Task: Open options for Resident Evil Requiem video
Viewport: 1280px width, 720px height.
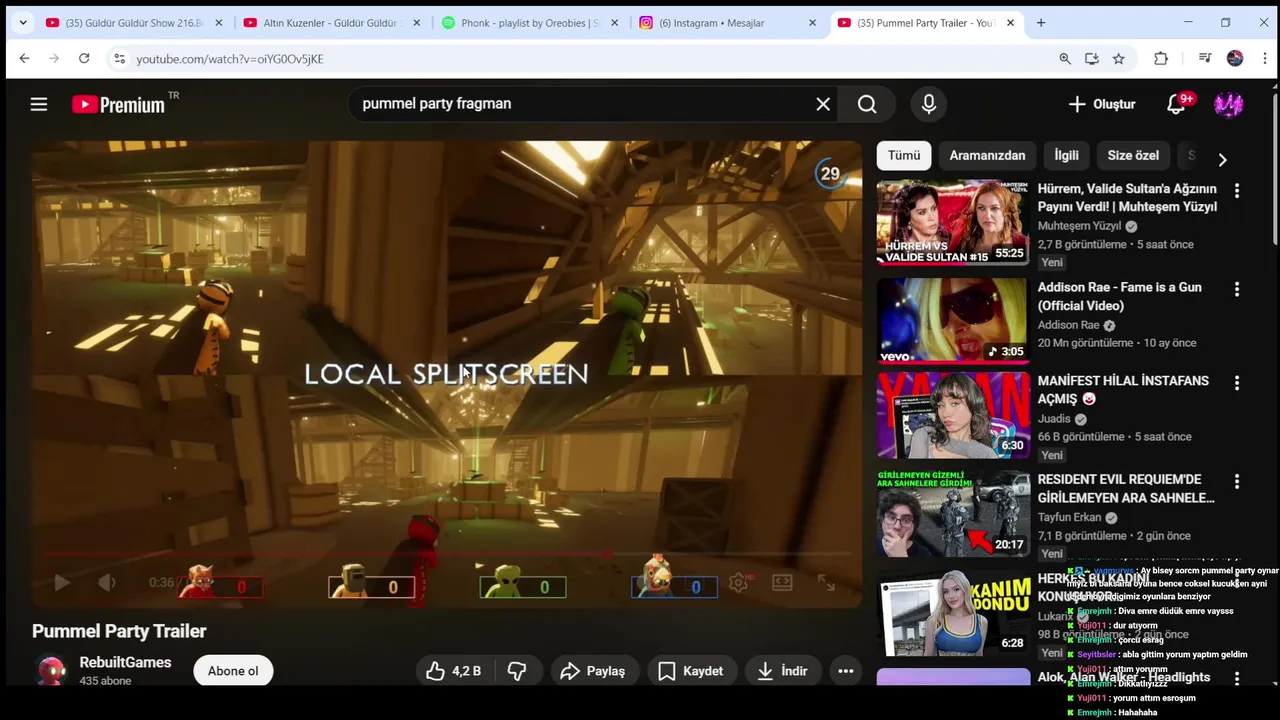Action: click(1237, 481)
